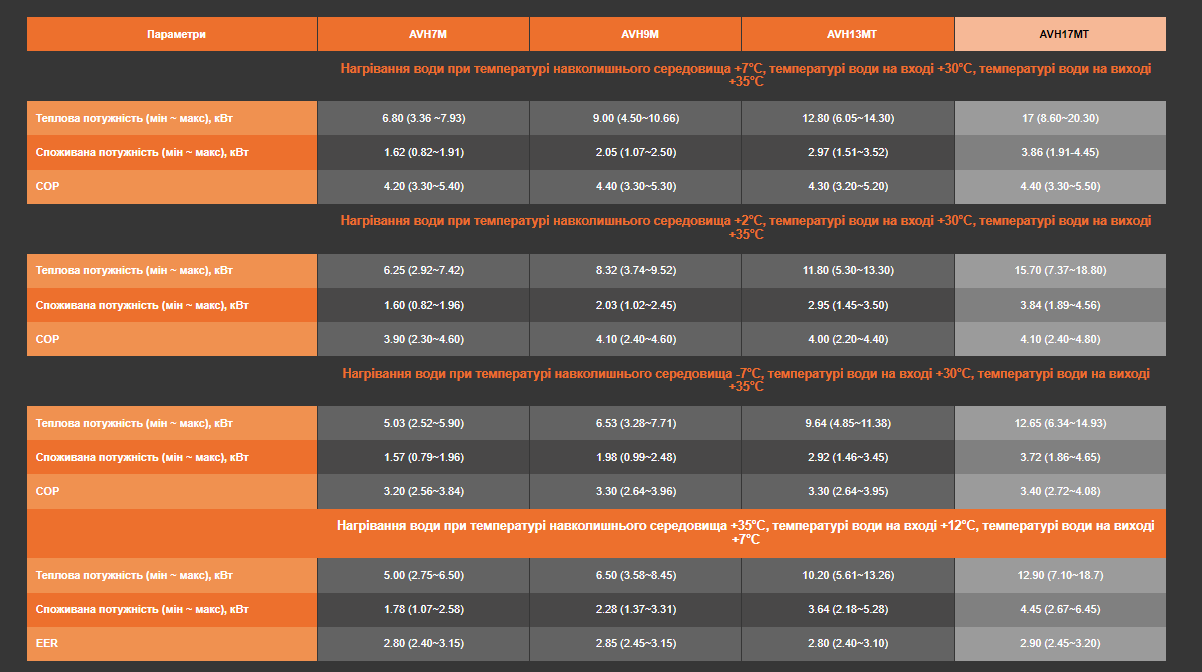Click the EER row label
Screen dimensions: 1202x672
pyautogui.click(x=172, y=643)
